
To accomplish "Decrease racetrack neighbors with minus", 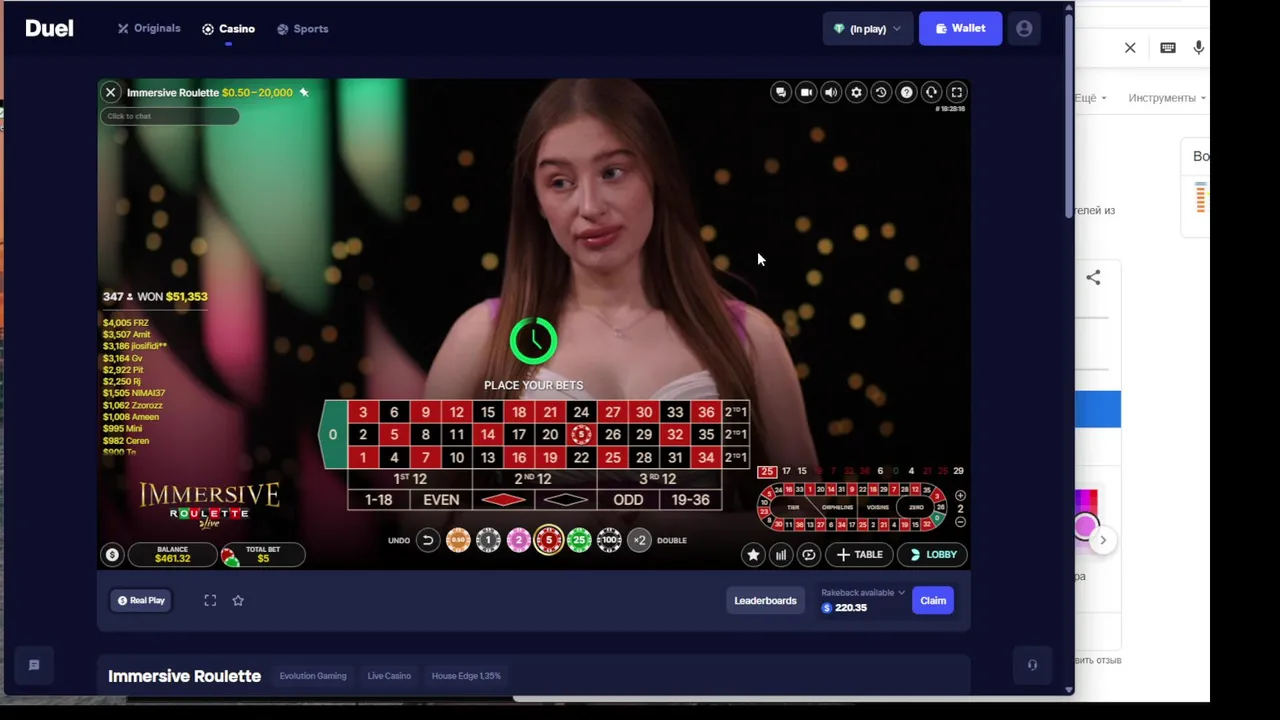I will point(960,522).
